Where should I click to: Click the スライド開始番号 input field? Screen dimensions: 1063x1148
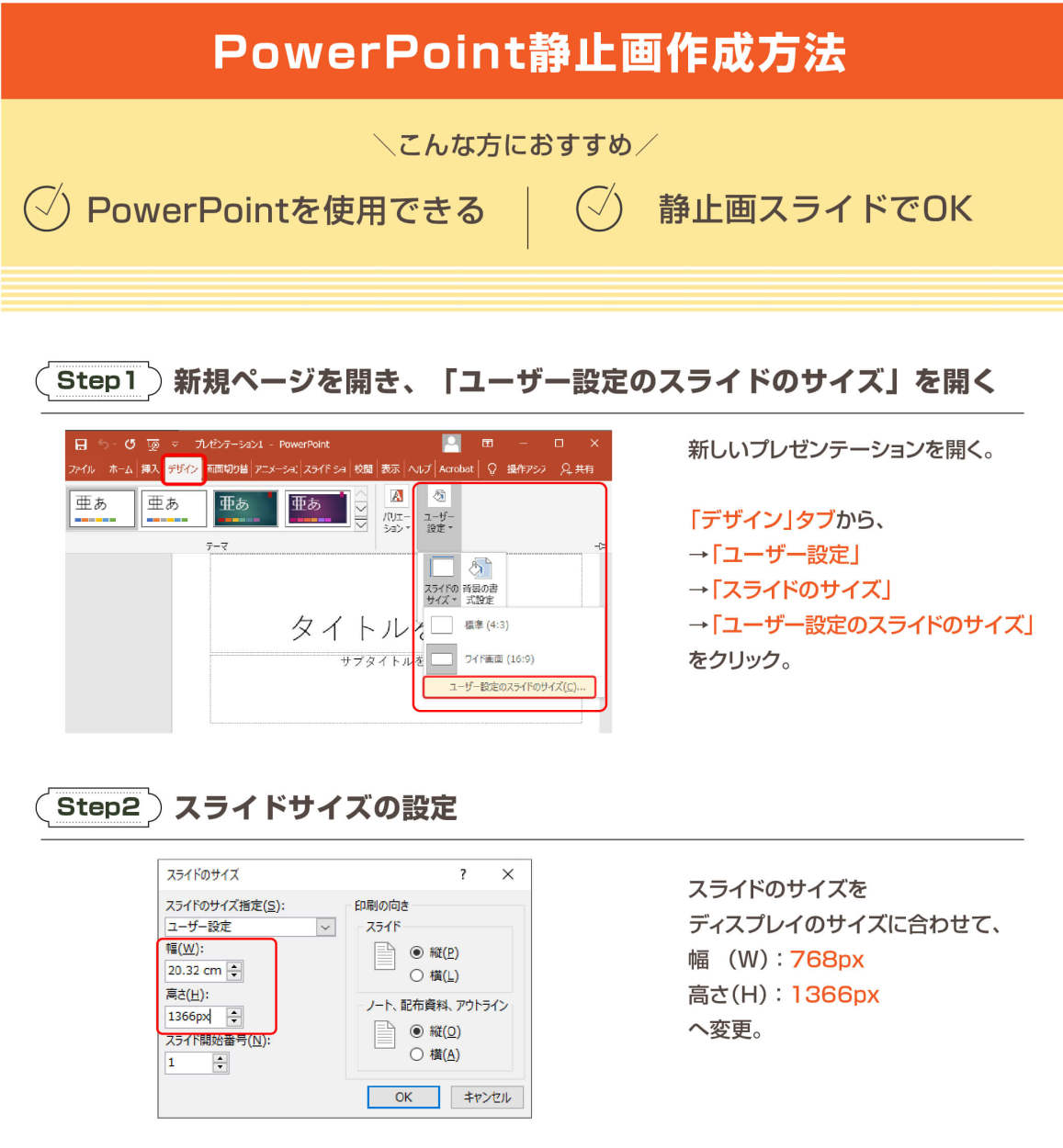pyautogui.click(x=188, y=1063)
